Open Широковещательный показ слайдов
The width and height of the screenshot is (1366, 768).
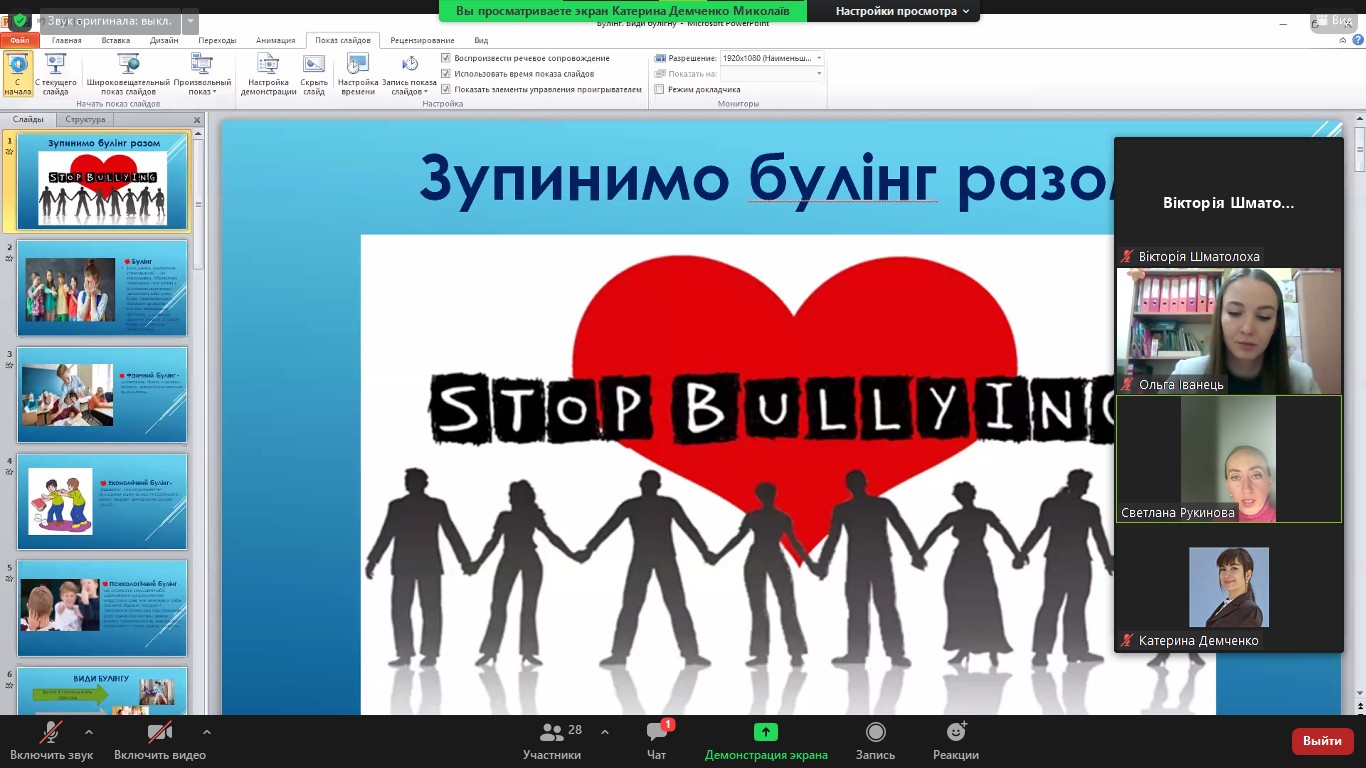[128, 74]
